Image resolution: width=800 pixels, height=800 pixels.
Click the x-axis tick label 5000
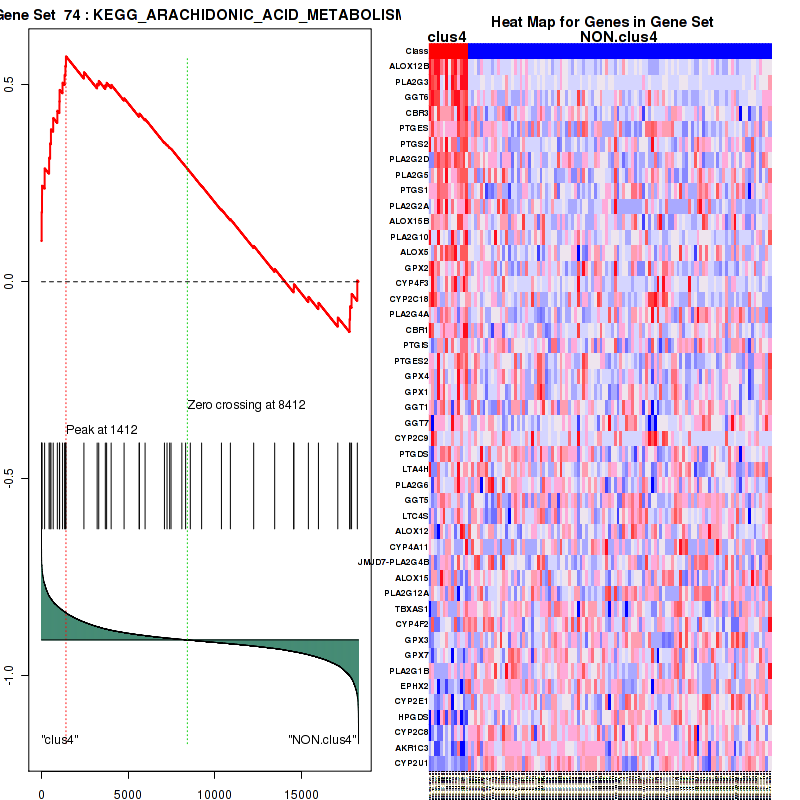(127, 794)
